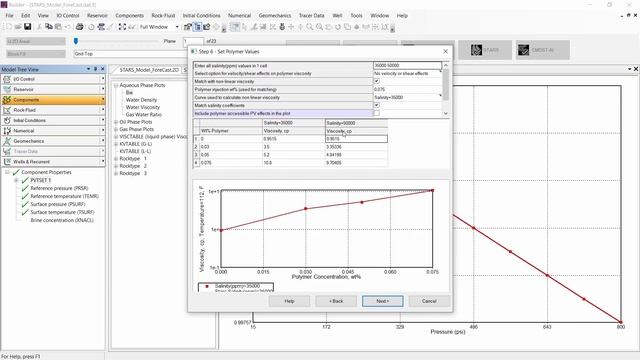
Task: Open the Tools menu
Action: pyautogui.click(x=356, y=16)
